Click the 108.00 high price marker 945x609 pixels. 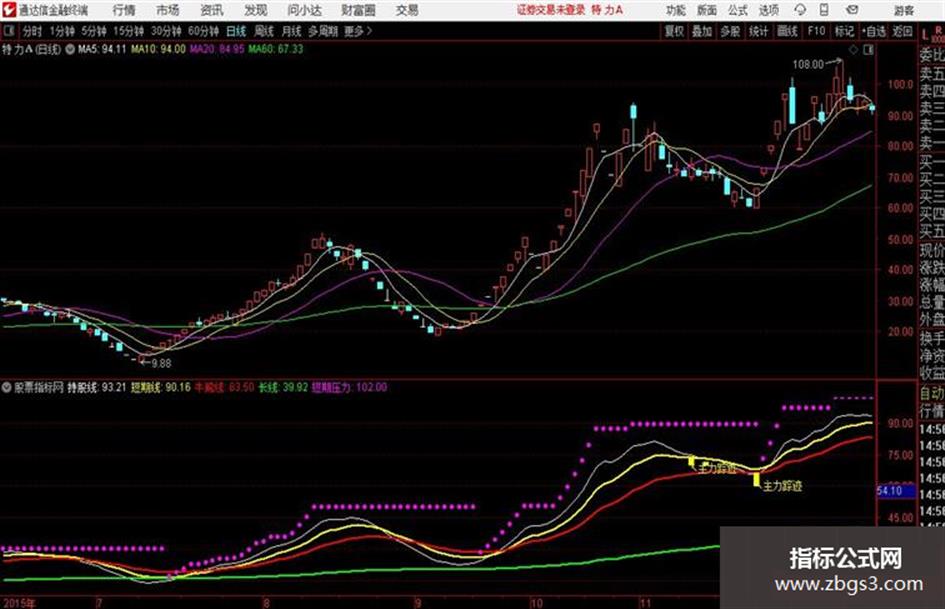pyautogui.click(x=808, y=64)
